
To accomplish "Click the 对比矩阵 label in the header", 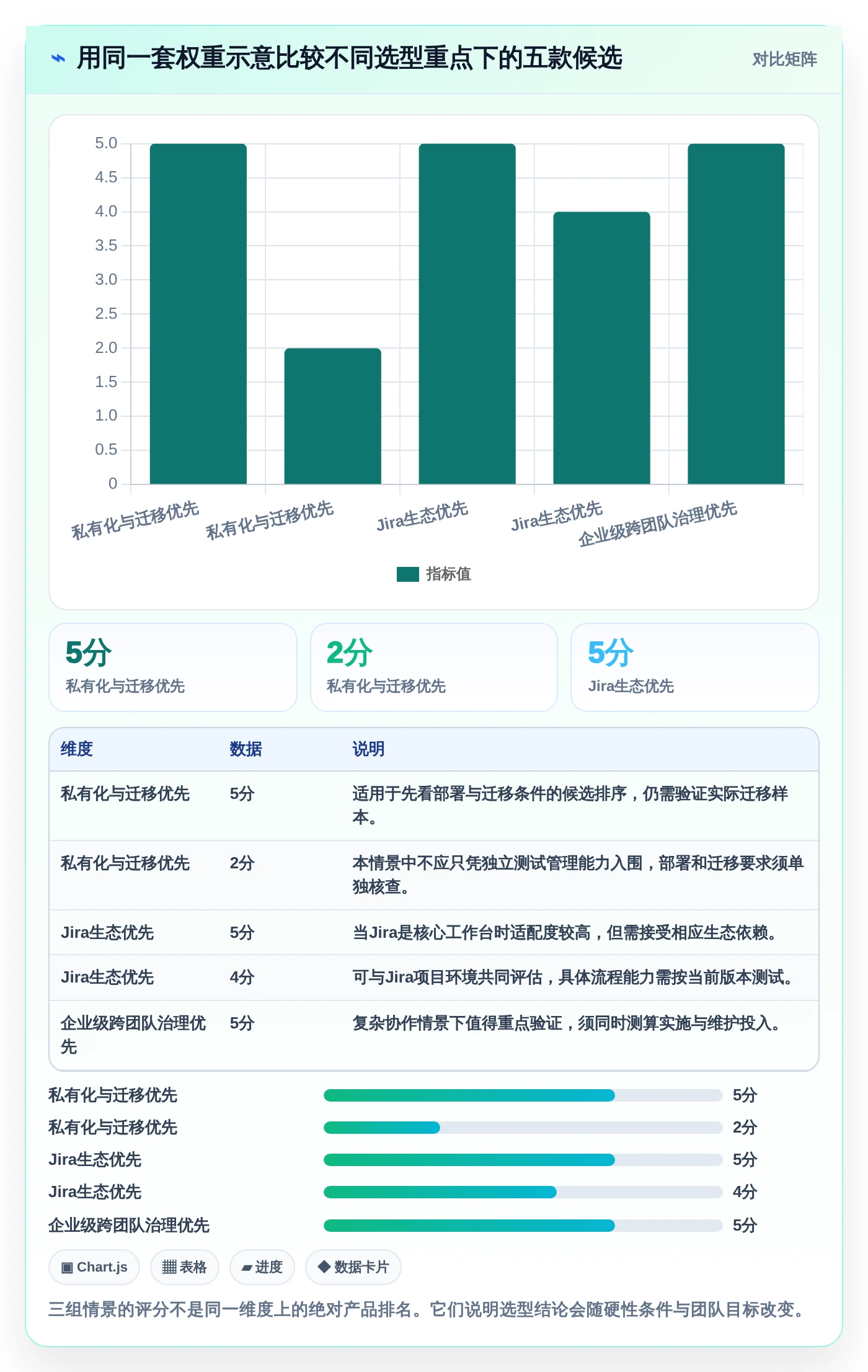I will (784, 60).
